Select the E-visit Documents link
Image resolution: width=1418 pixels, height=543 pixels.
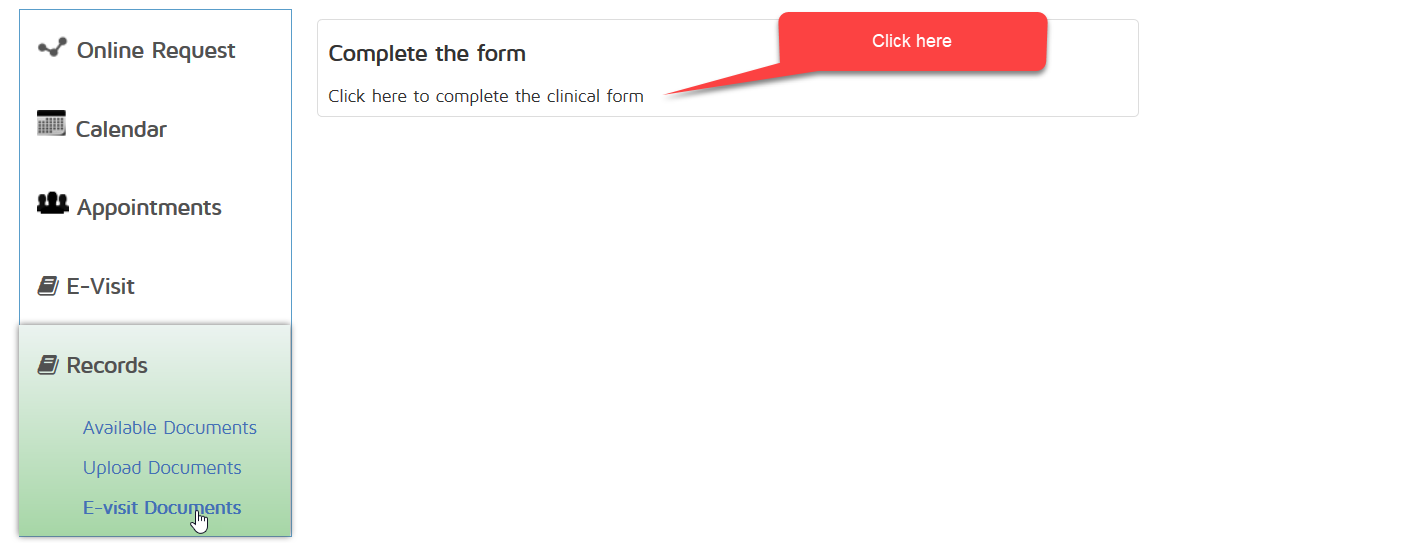[162, 508]
